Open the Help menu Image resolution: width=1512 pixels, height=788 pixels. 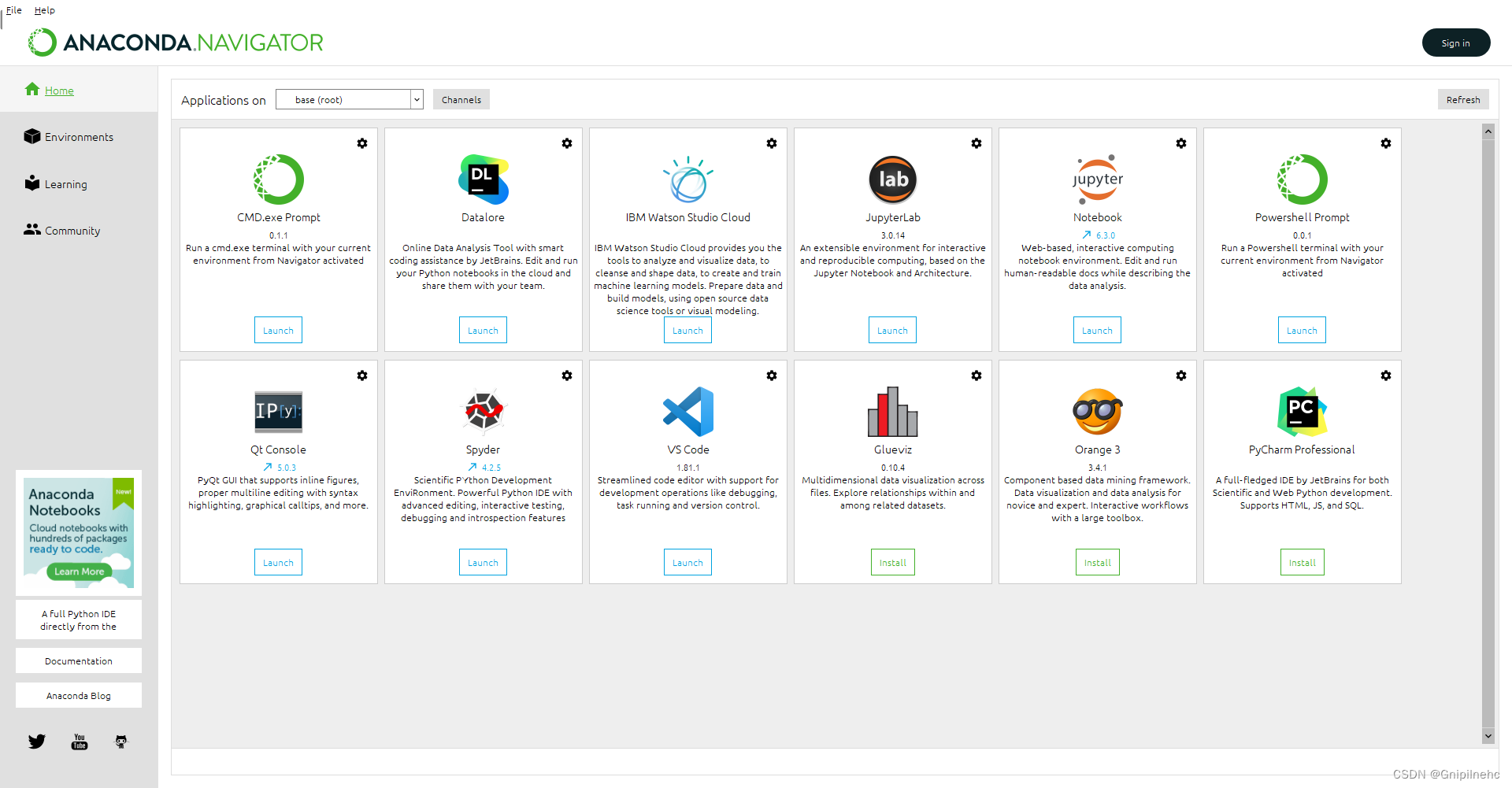point(45,10)
